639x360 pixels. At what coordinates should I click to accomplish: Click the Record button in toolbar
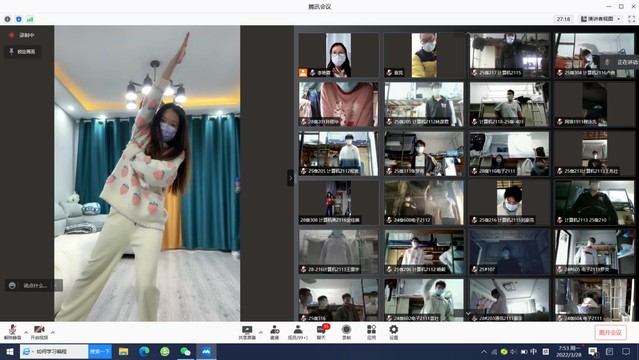coord(346,332)
